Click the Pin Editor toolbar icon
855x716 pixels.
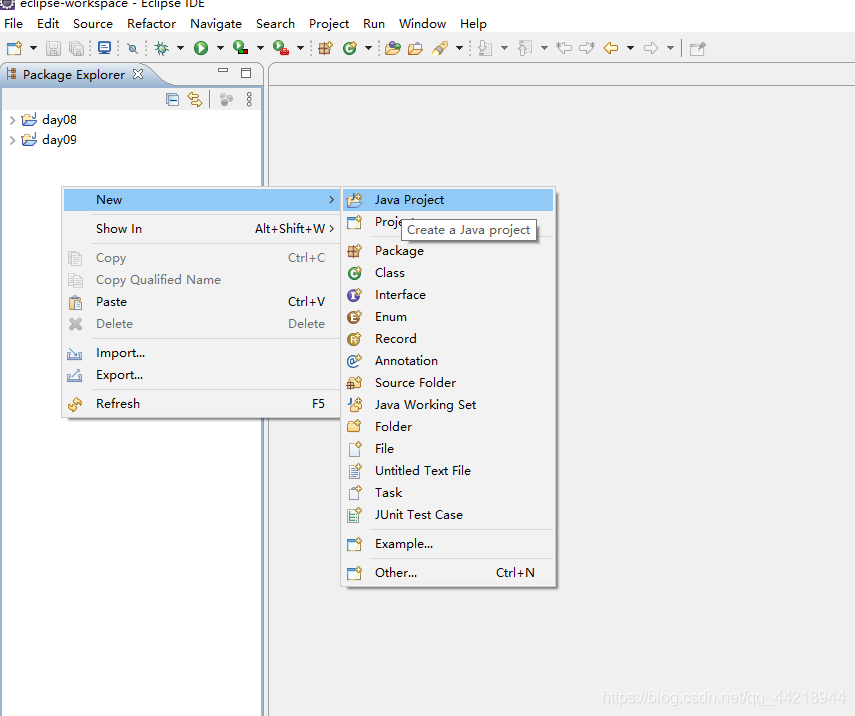(x=698, y=49)
